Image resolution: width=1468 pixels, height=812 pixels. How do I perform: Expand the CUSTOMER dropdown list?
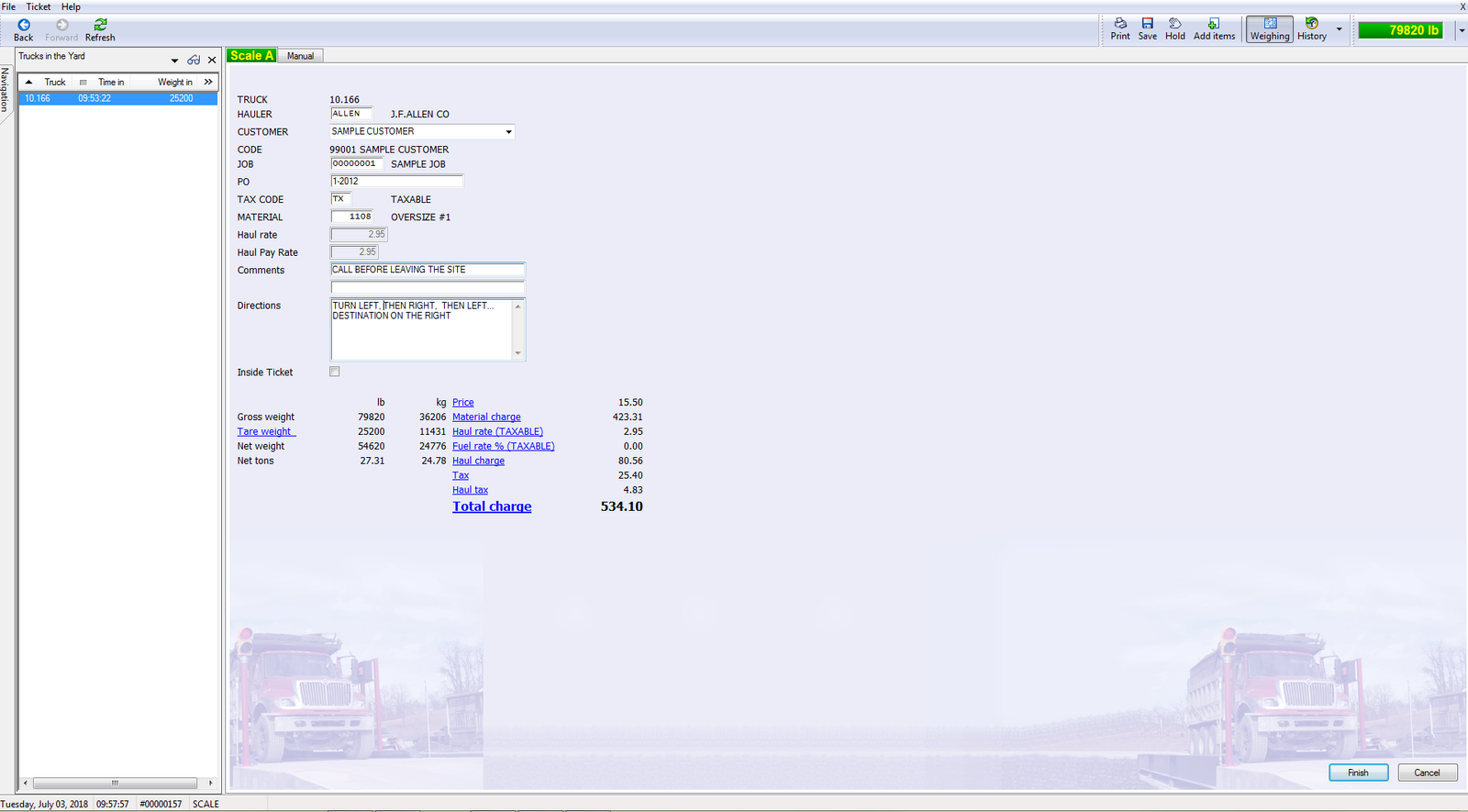(508, 132)
